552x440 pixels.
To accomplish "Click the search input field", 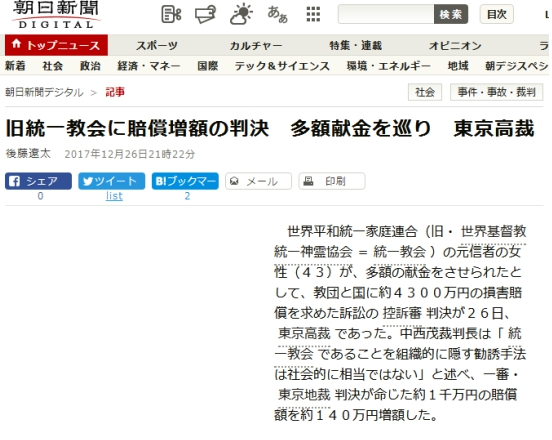I will 386,14.
